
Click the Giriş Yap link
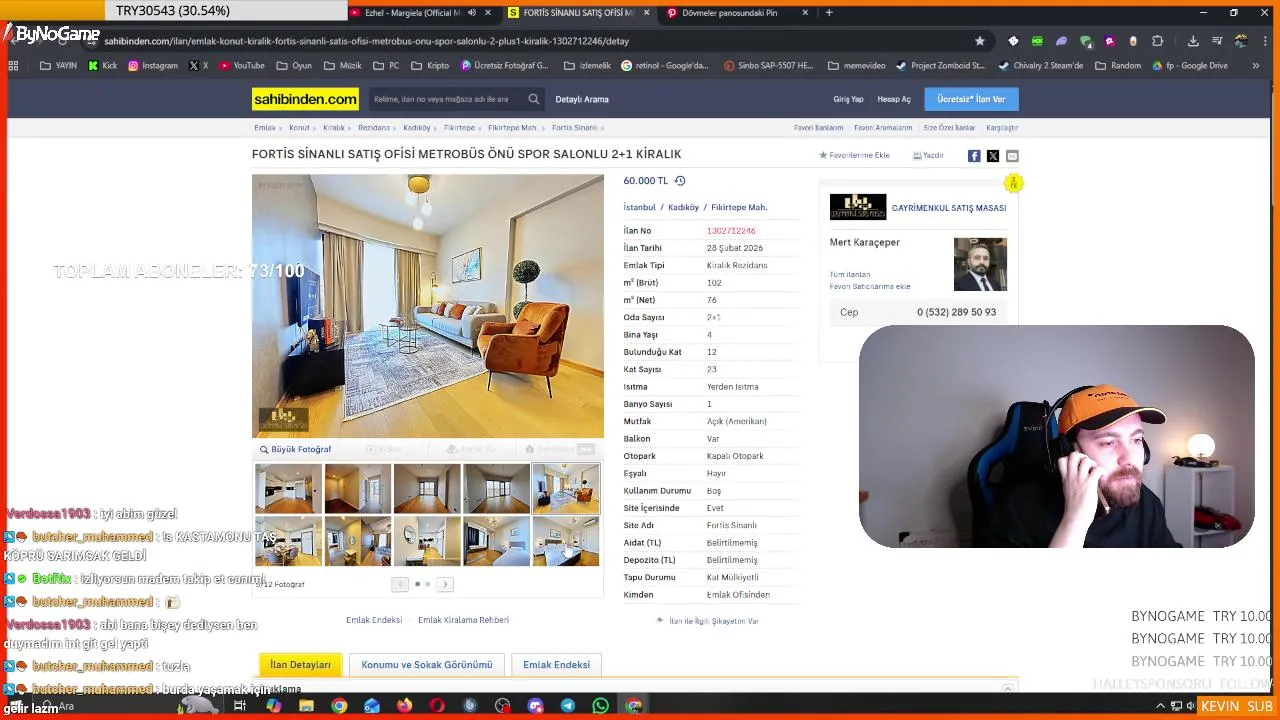(x=848, y=99)
